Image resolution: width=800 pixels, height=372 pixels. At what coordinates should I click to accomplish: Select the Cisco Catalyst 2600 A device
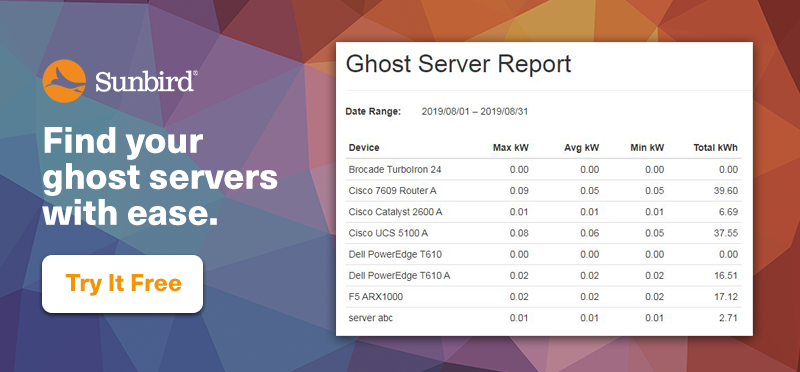point(395,212)
